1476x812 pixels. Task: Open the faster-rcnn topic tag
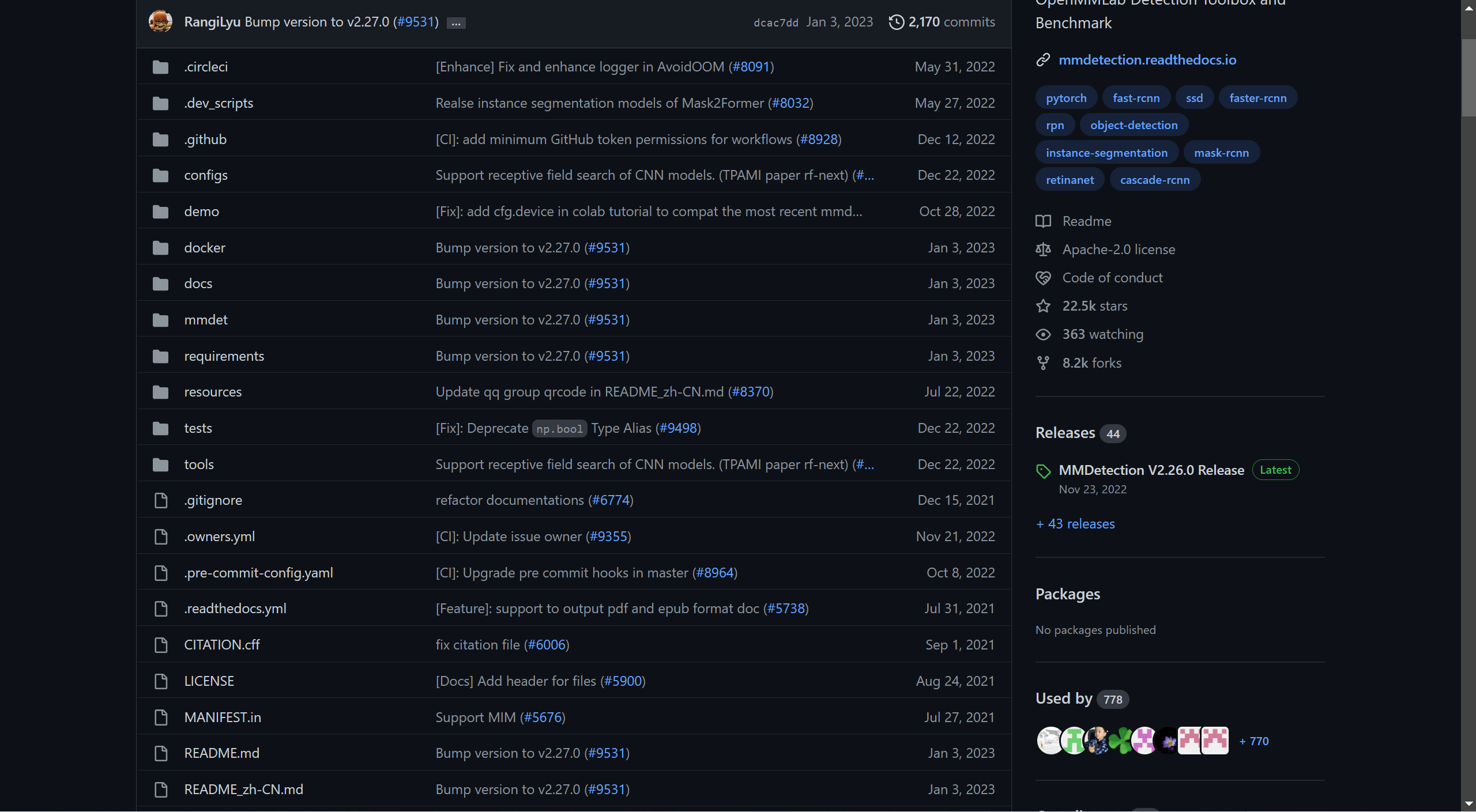1257,98
